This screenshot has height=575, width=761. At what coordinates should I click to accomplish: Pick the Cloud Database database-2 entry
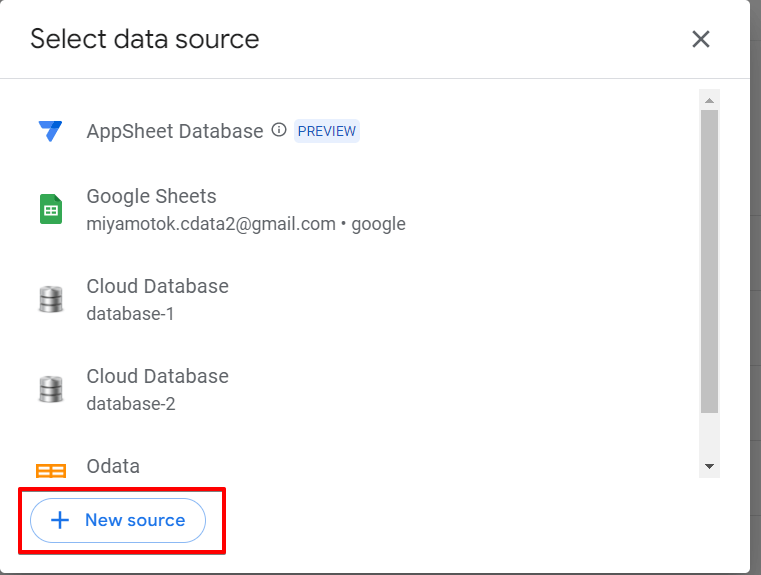[157, 389]
